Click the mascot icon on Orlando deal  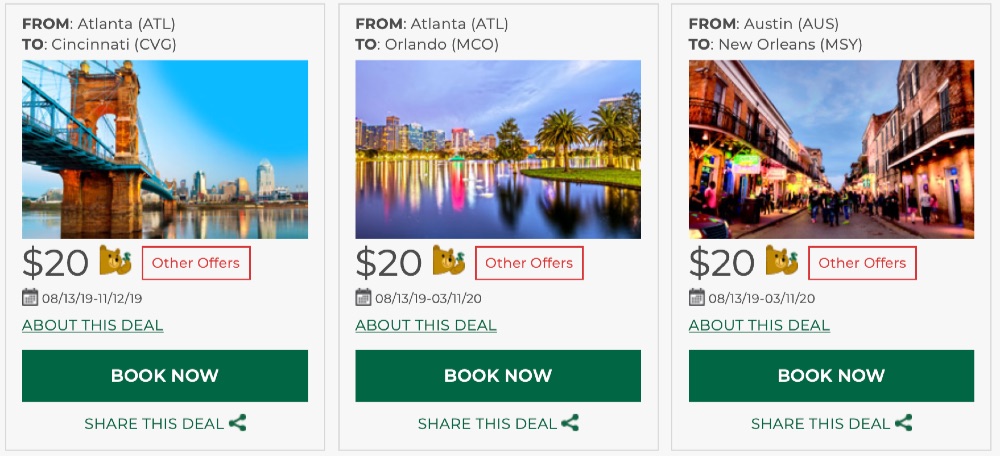click(448, 262)
